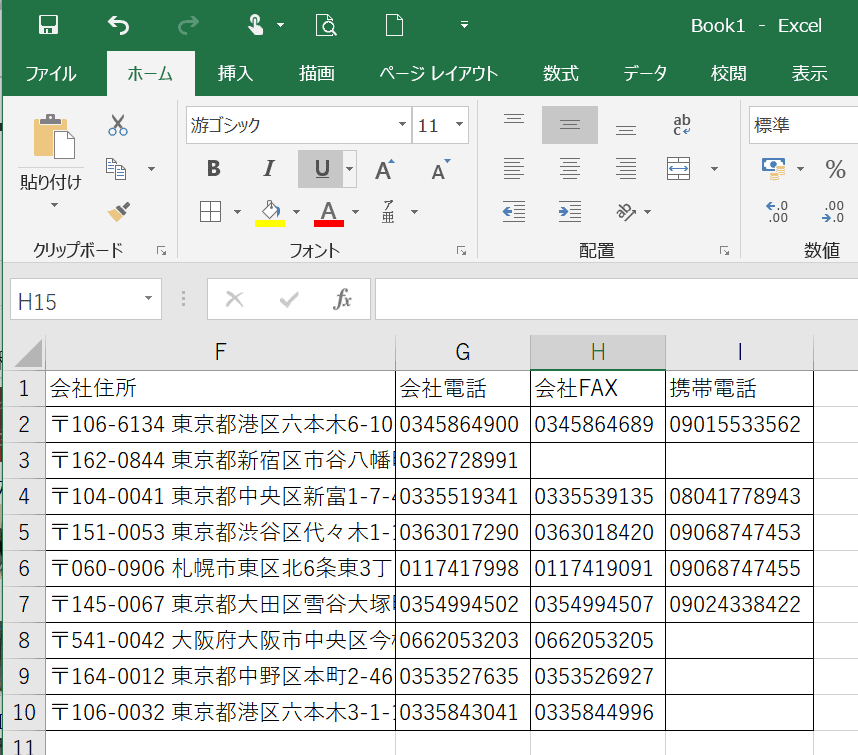This screenshot has height=755, width=858.
Task: Switch to the データ tab
Action: (x=645, y=73)
